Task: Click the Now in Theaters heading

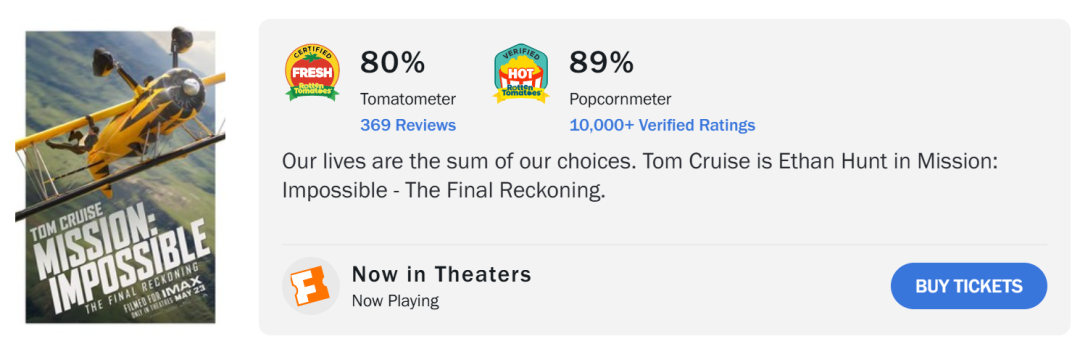Action: (442, 274)
